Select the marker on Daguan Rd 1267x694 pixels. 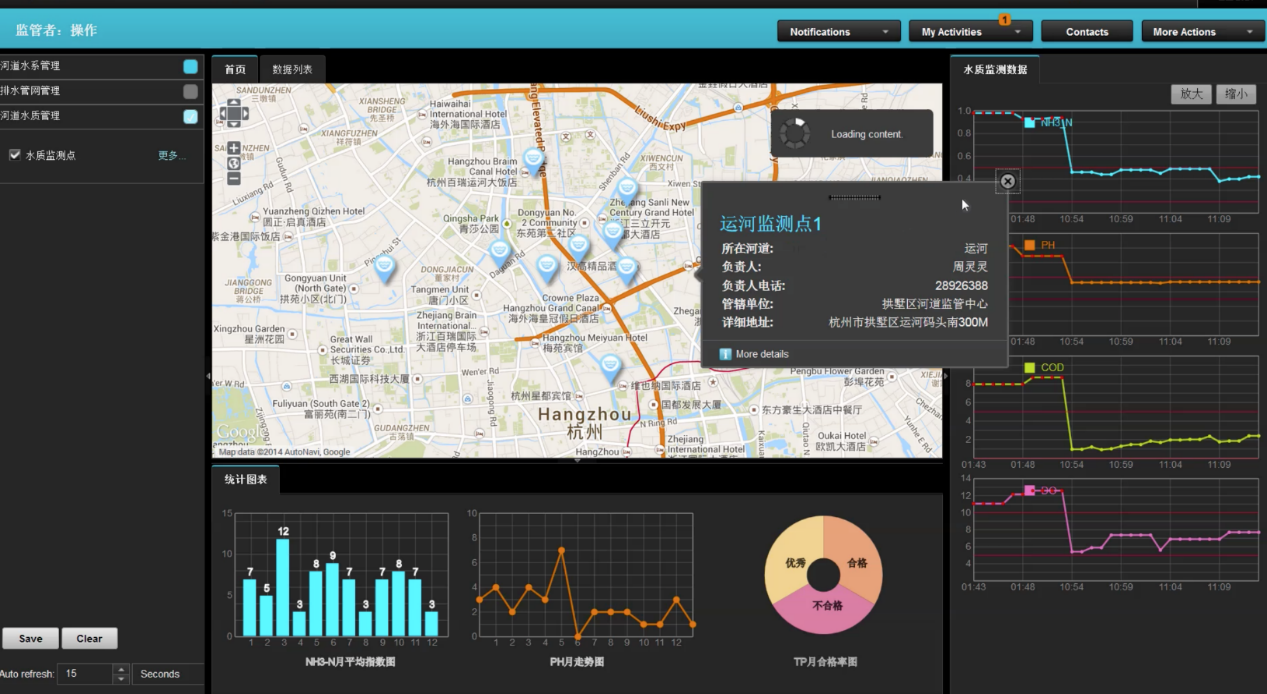pos(500,253)
